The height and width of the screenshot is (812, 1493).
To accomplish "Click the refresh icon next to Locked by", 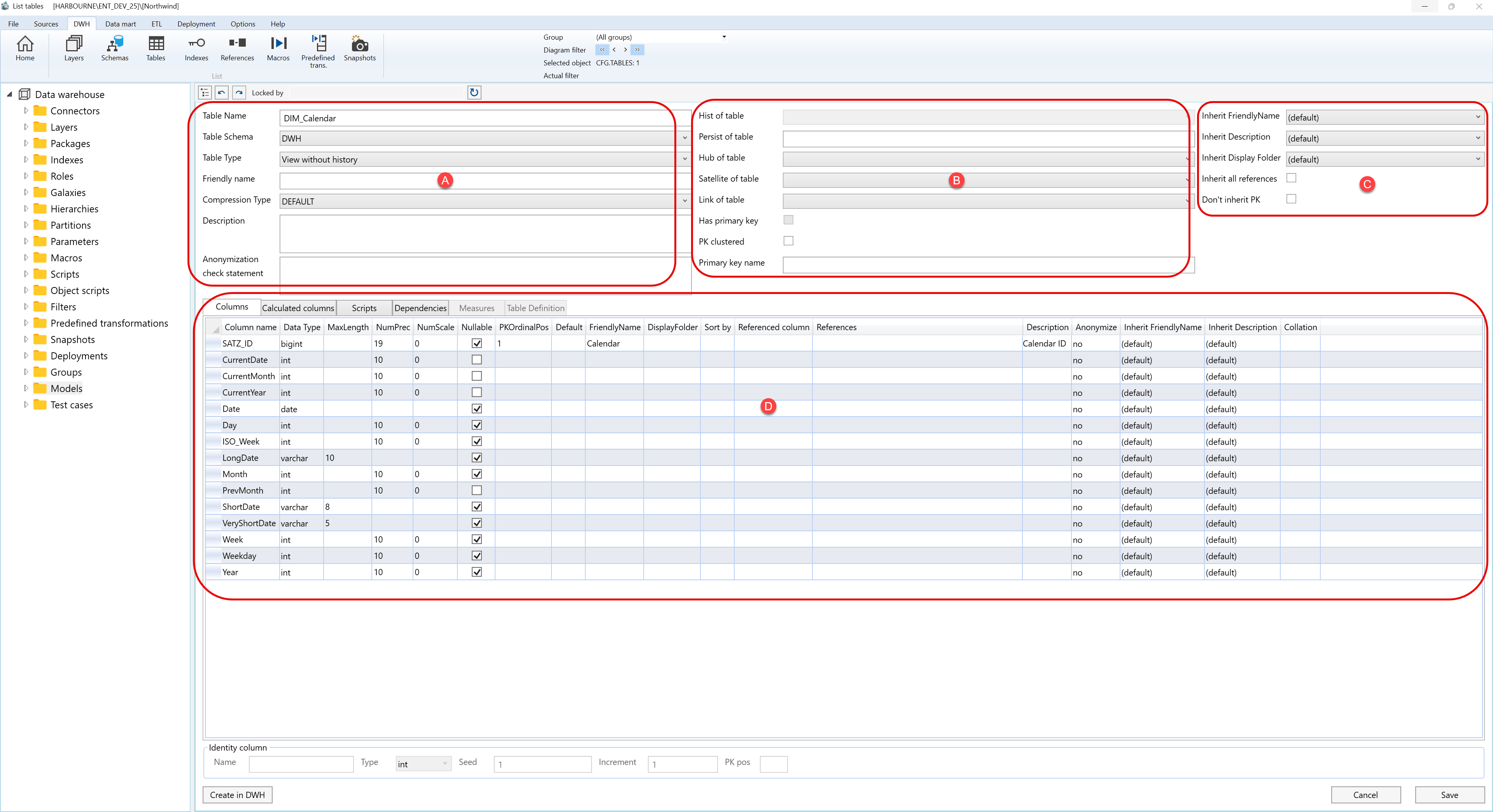I will coord(474,93).
